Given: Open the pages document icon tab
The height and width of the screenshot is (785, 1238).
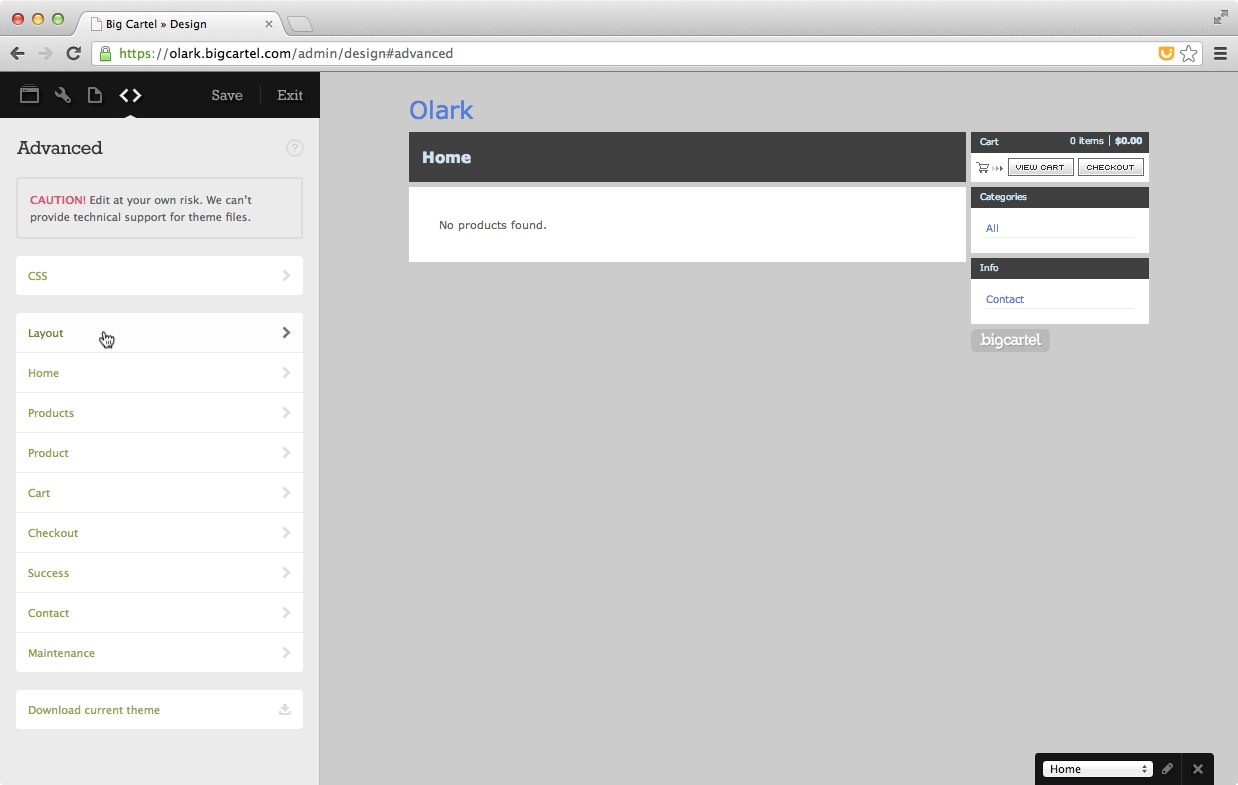Looking at the screenshot, I should [x=95, y=95].
